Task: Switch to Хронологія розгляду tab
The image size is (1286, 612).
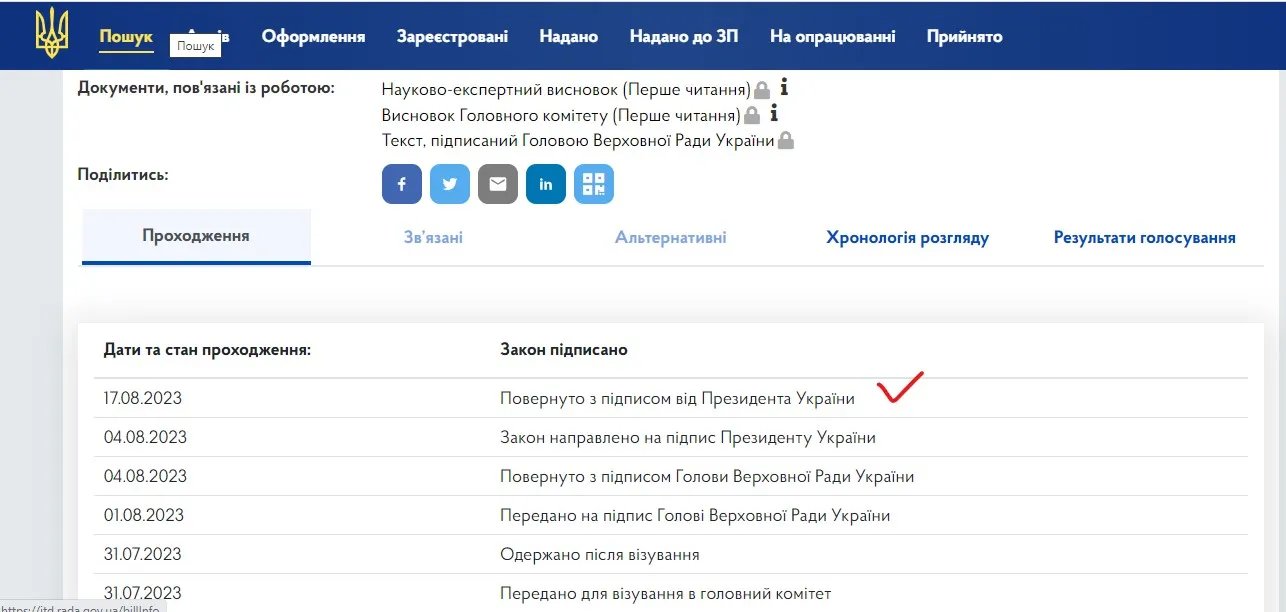Action: (x=907, y=238)
